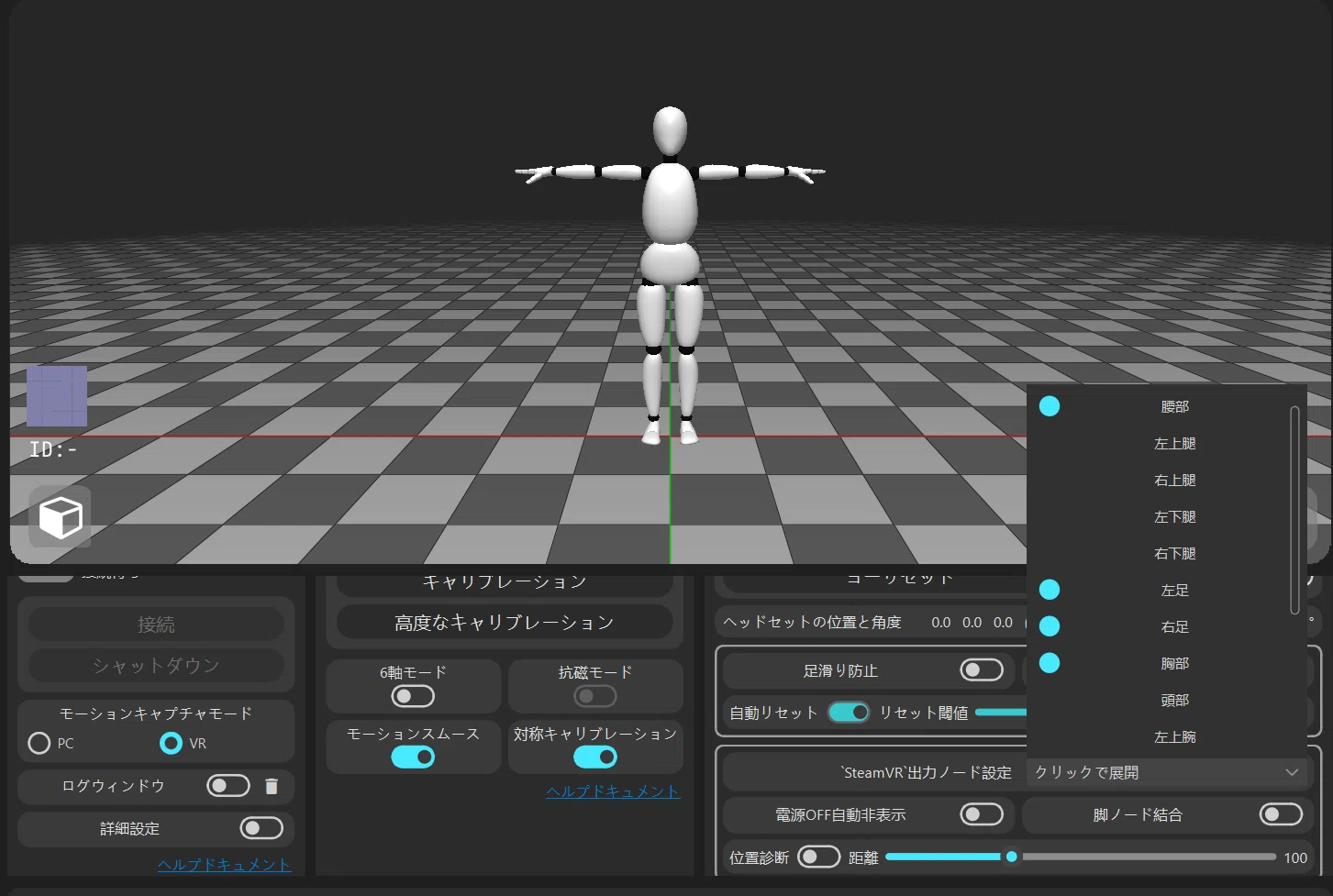1333x896 pixels.
Task: Select 腰部 in the node list
Action: pyautogui.click(x=1167, y=406)
